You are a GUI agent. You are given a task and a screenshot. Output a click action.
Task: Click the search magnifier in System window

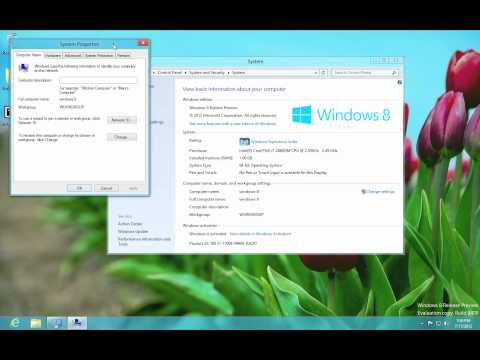394,72
